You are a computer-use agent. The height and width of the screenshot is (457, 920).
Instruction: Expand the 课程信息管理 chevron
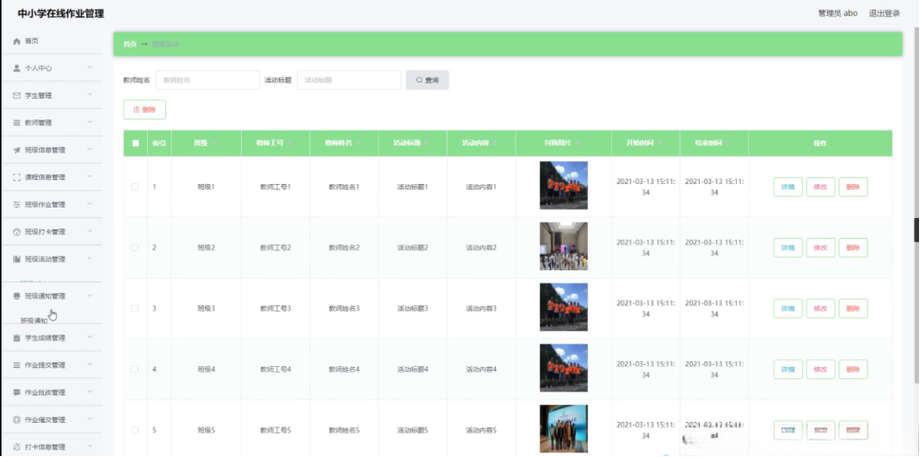90,177
